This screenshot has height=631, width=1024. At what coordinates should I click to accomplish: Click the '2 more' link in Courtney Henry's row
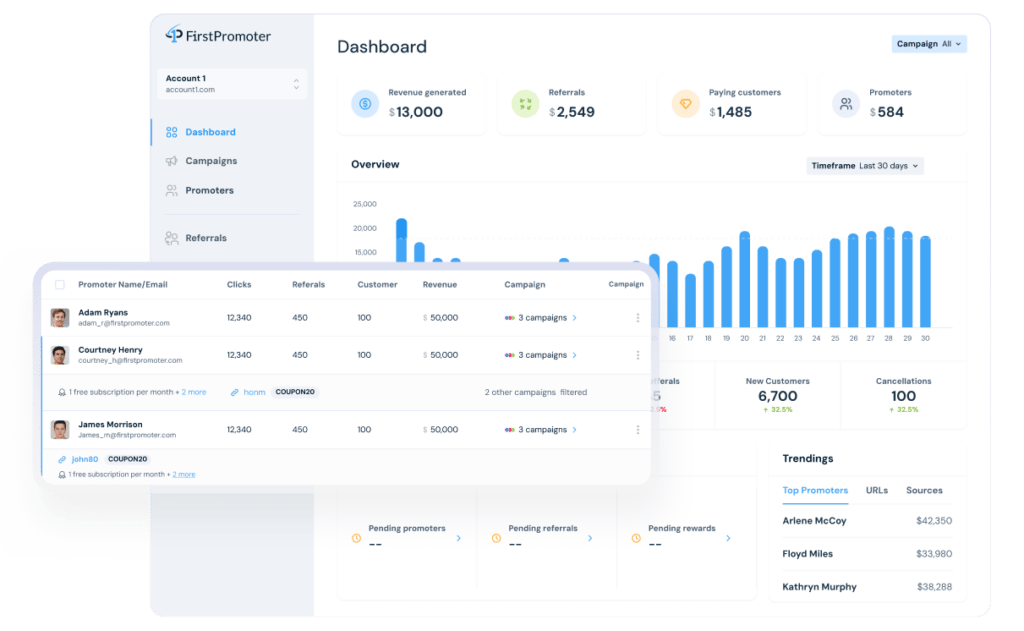pos(194,393)
